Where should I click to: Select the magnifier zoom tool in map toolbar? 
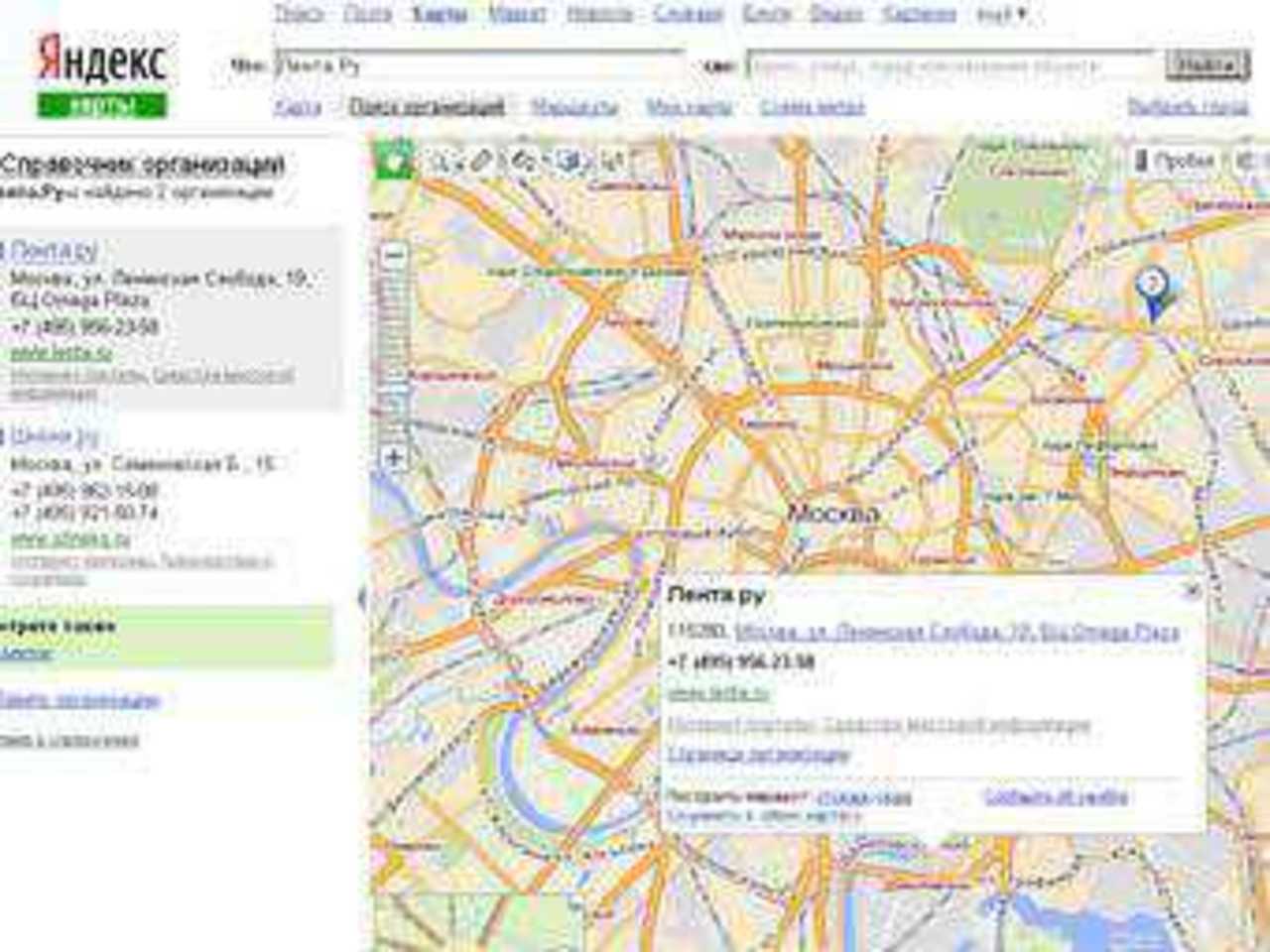pos(443,160)
